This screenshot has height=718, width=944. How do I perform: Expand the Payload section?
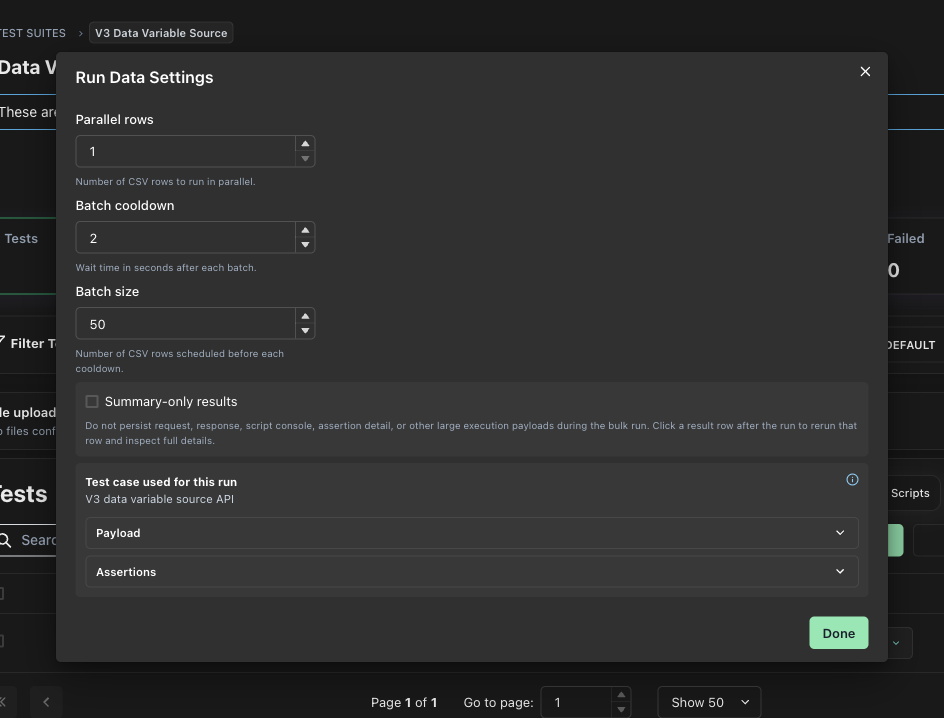[x=471, y=533]
